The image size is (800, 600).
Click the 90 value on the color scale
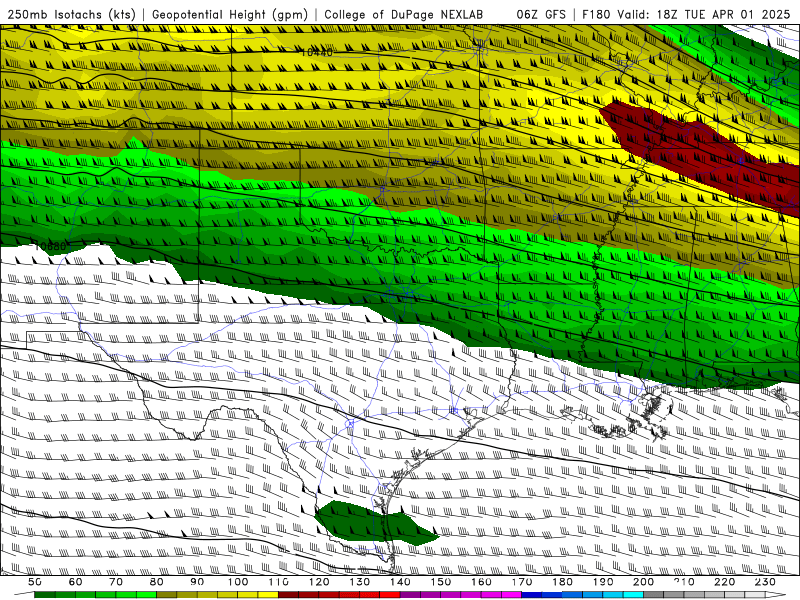(x=197, y=582)
